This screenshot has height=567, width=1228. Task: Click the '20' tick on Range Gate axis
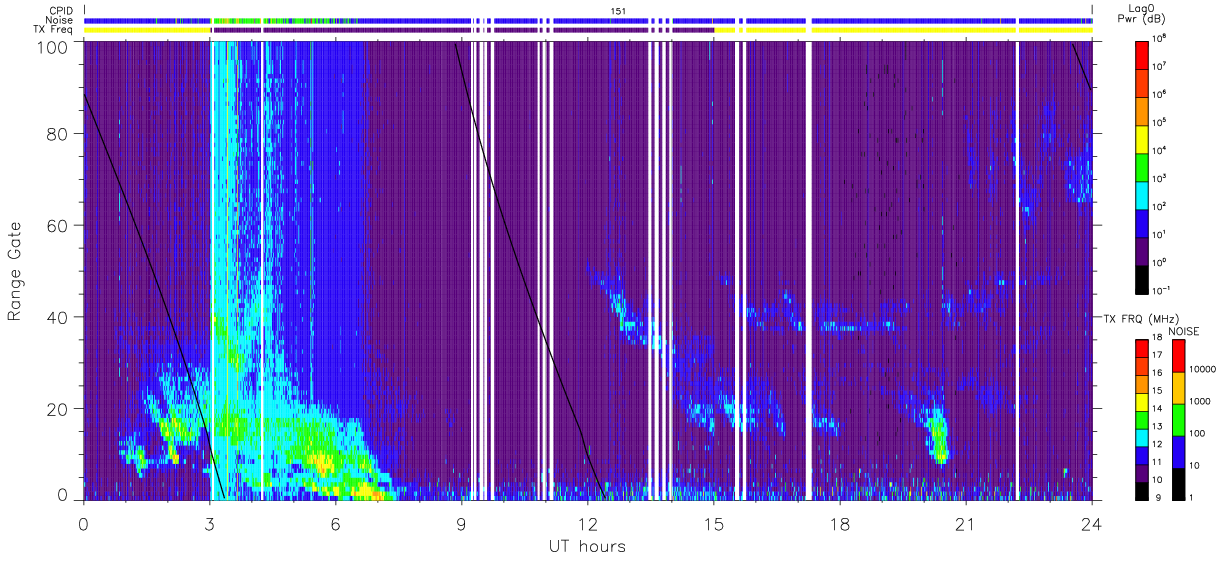click(58, 409)
